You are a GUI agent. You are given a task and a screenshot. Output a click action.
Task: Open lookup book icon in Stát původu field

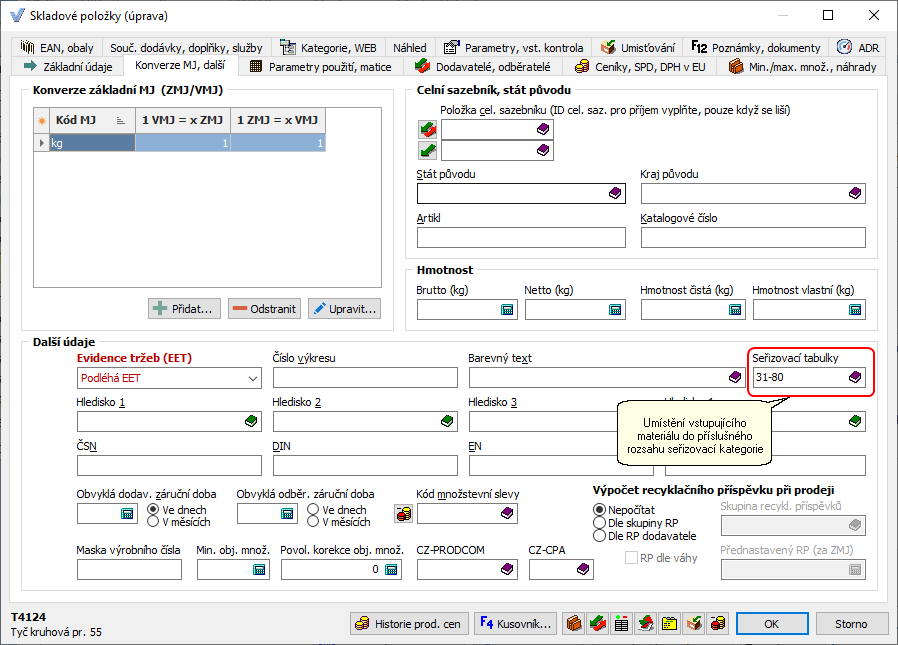click(x=615, y=194)
